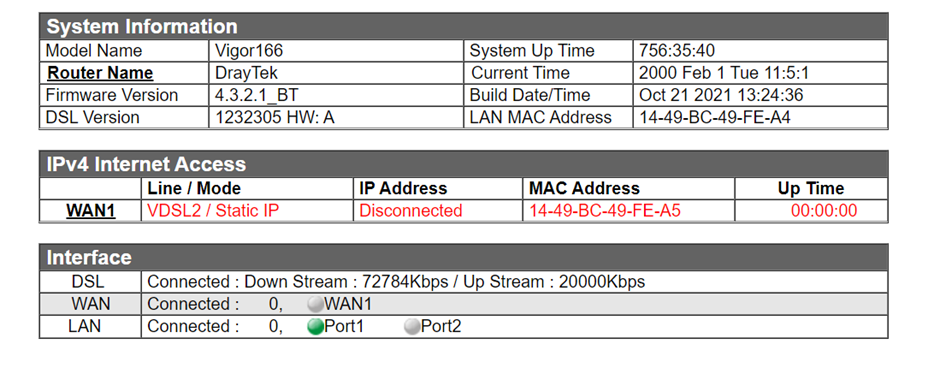Click the WAN1 grey status indicator
940x374 pixels.
(315, 304)
